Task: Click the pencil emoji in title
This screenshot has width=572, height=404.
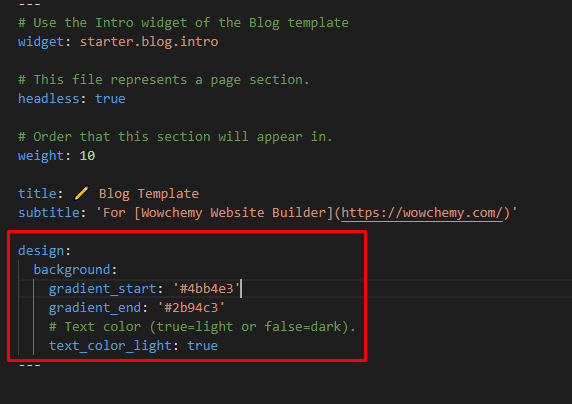Action: [x=81, y=193]
